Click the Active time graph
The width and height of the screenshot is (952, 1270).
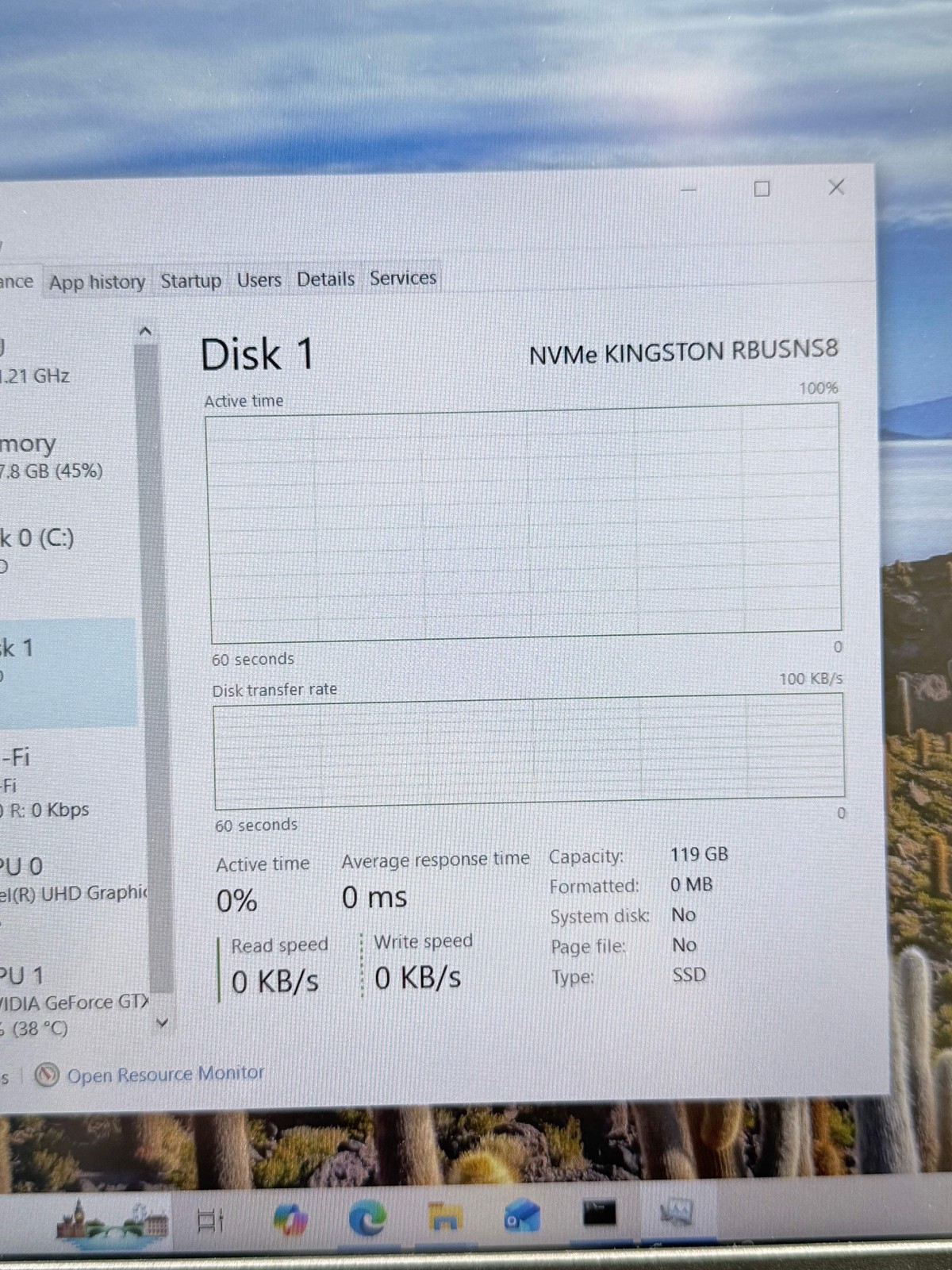(x=524, y=523)
